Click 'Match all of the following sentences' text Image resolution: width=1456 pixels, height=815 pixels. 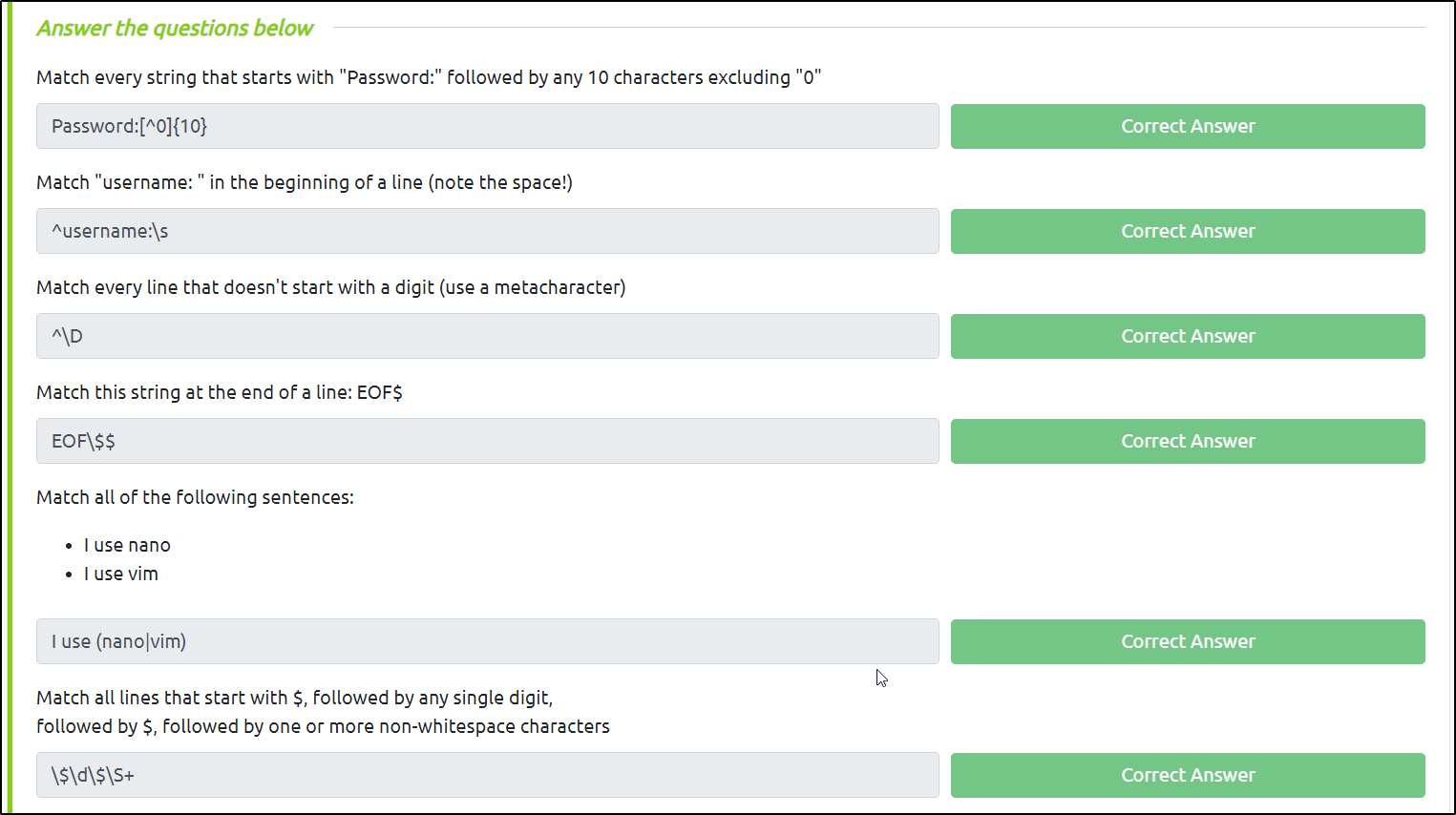(x=195, y=497)
